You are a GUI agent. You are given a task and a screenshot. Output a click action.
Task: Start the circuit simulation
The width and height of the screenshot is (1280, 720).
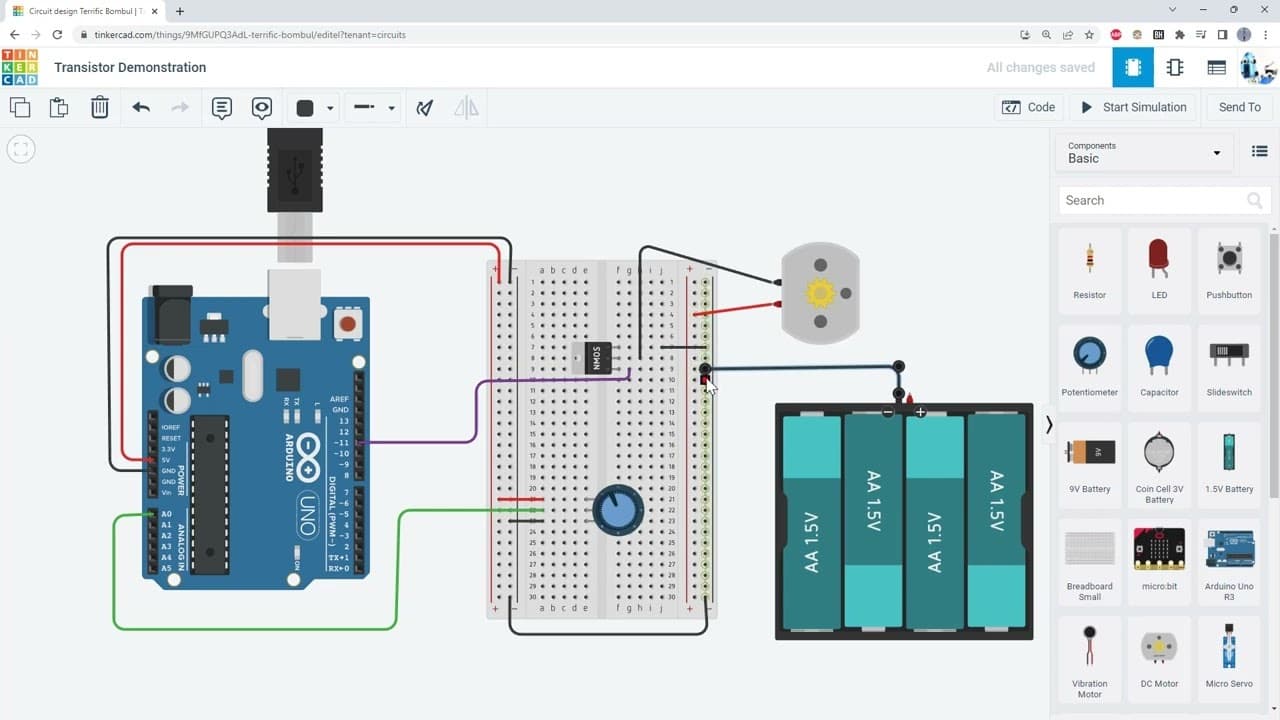pos(1132,107)
